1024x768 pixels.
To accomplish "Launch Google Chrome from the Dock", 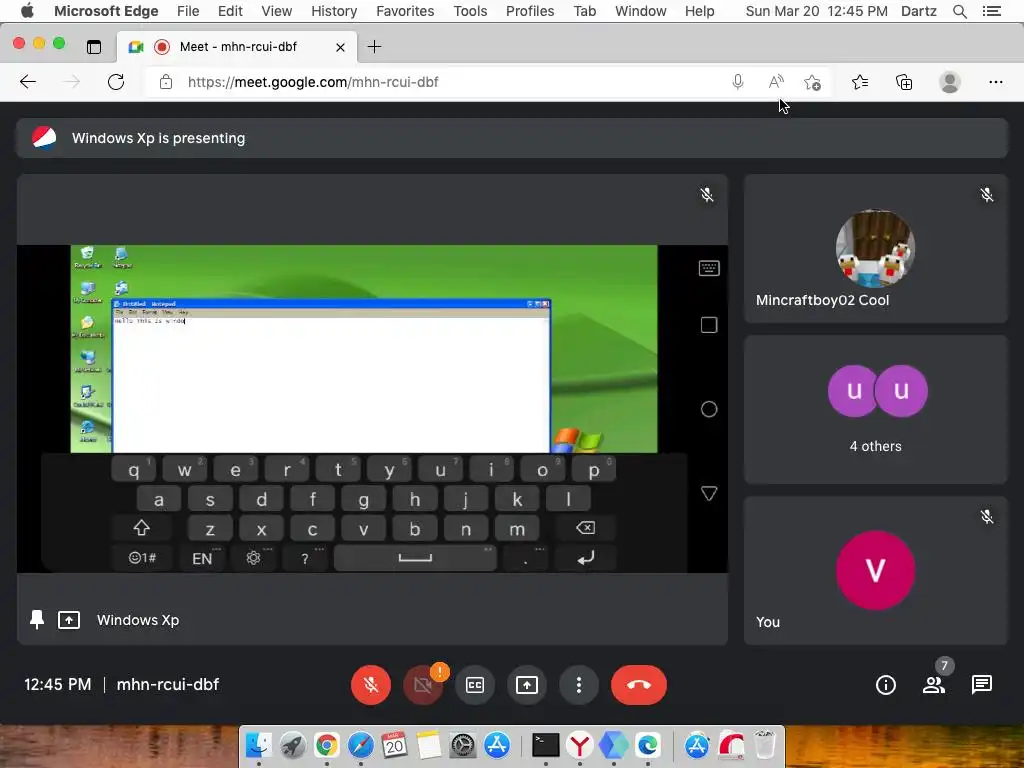I will pyautogui.click(x=327, y=744).
